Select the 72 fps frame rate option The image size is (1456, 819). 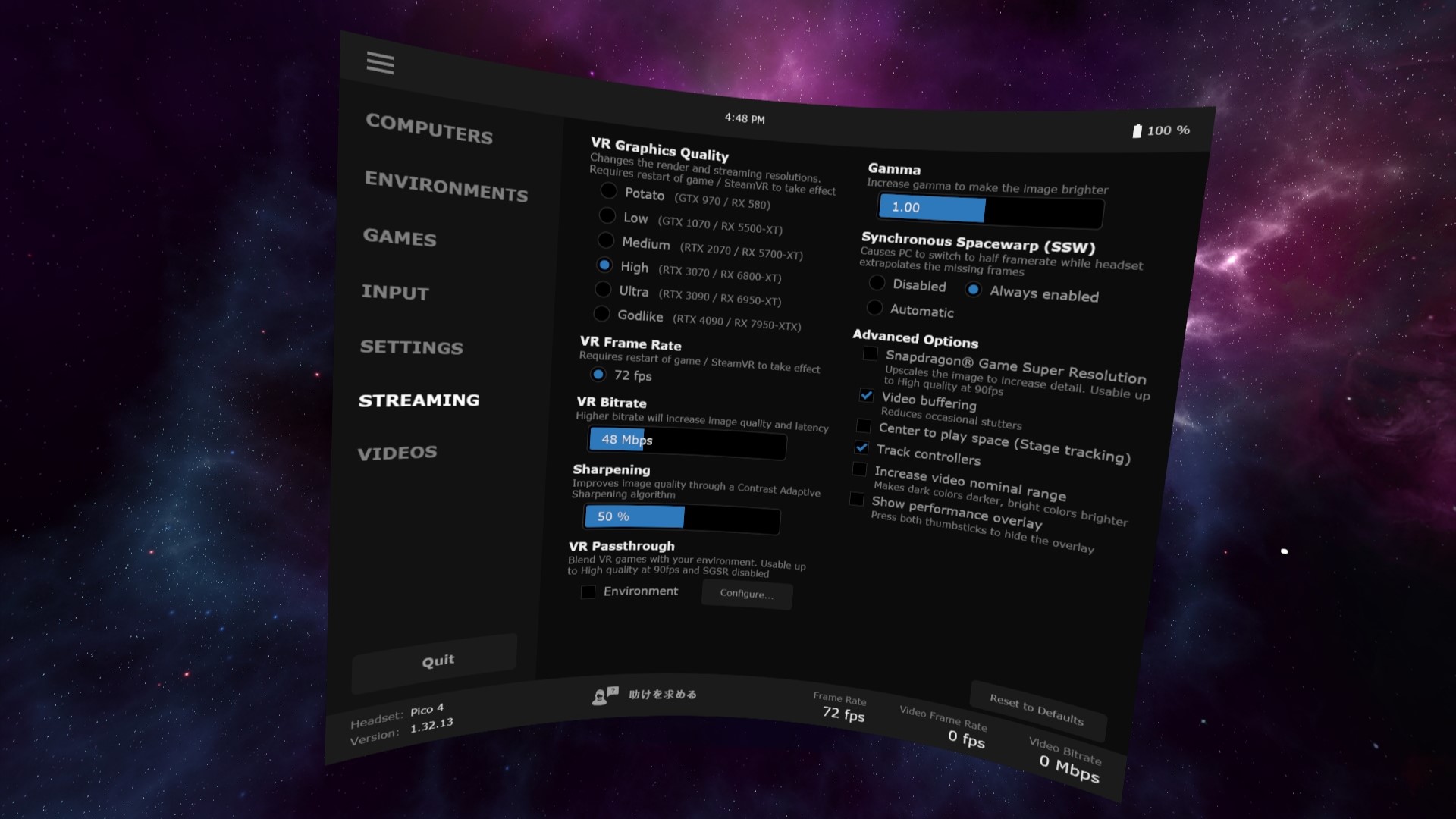tap(598, 375)
